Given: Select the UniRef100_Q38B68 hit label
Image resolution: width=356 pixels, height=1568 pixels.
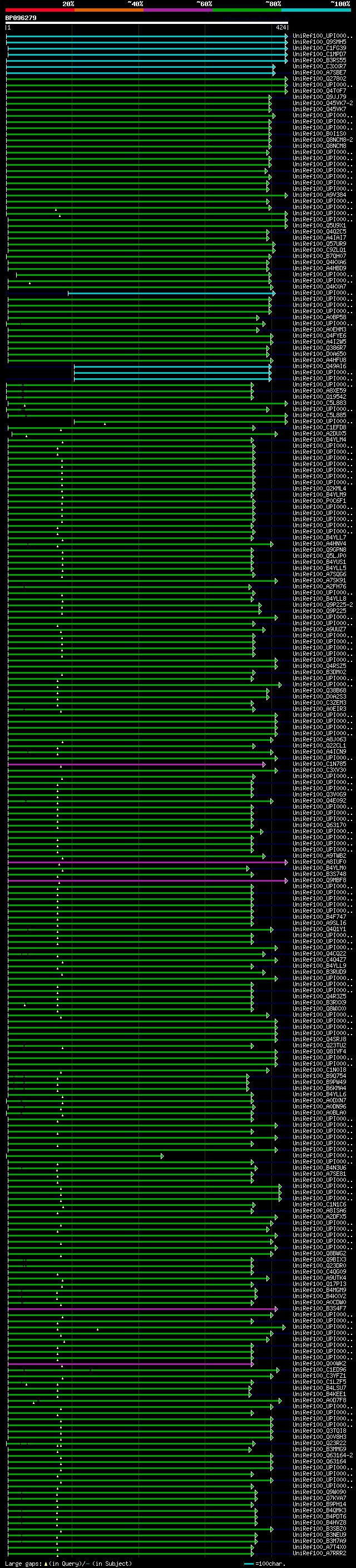Looking at the screenshot, I should coord(319,691).
